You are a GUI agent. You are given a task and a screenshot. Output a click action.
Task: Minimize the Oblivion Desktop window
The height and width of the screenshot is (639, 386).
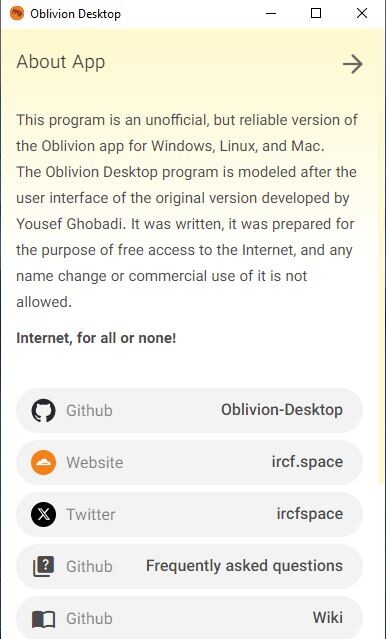click(271, 13)
